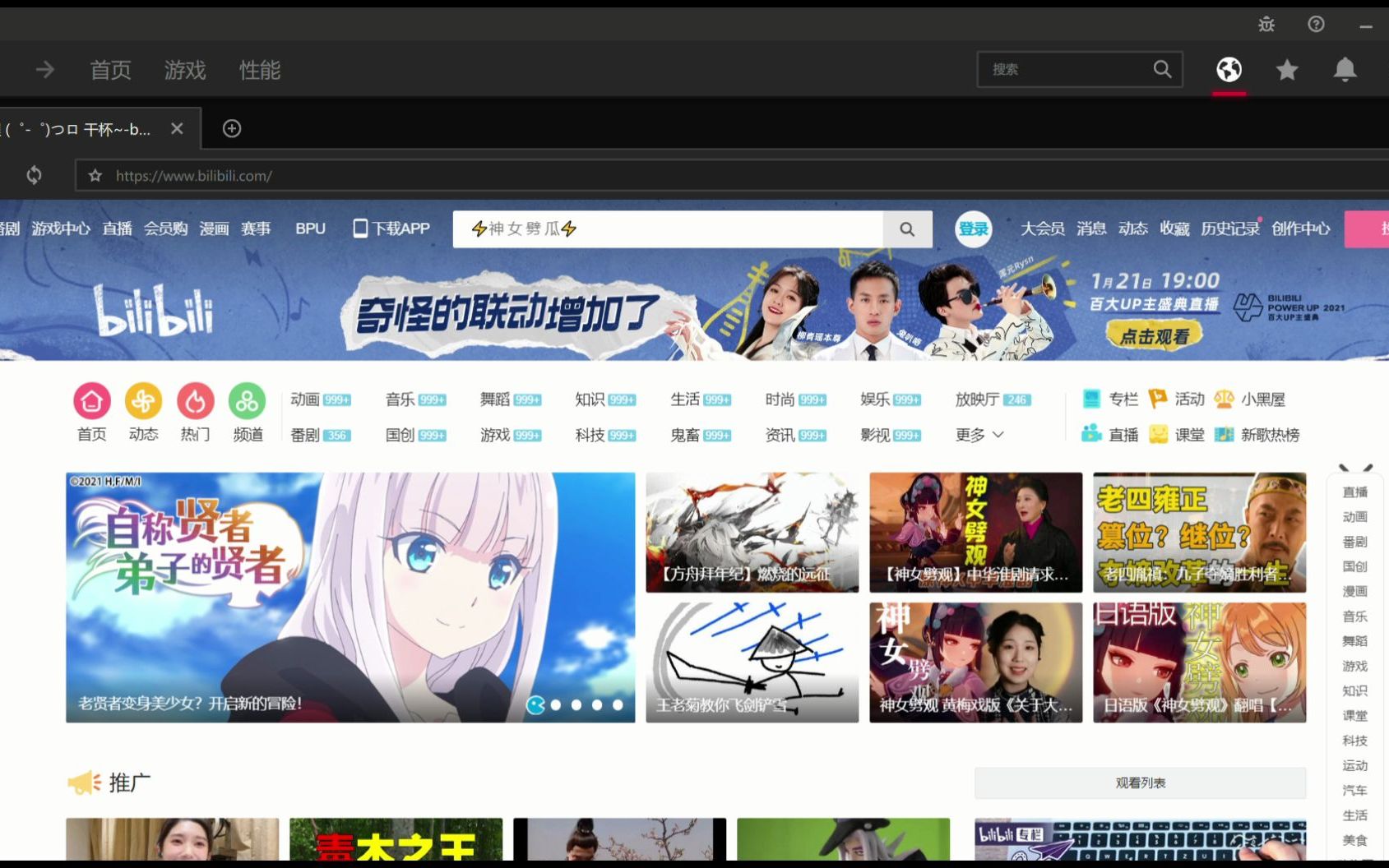
Task: Jump to 美食 in right sidebar
Action: click(x=1354, y=840)
